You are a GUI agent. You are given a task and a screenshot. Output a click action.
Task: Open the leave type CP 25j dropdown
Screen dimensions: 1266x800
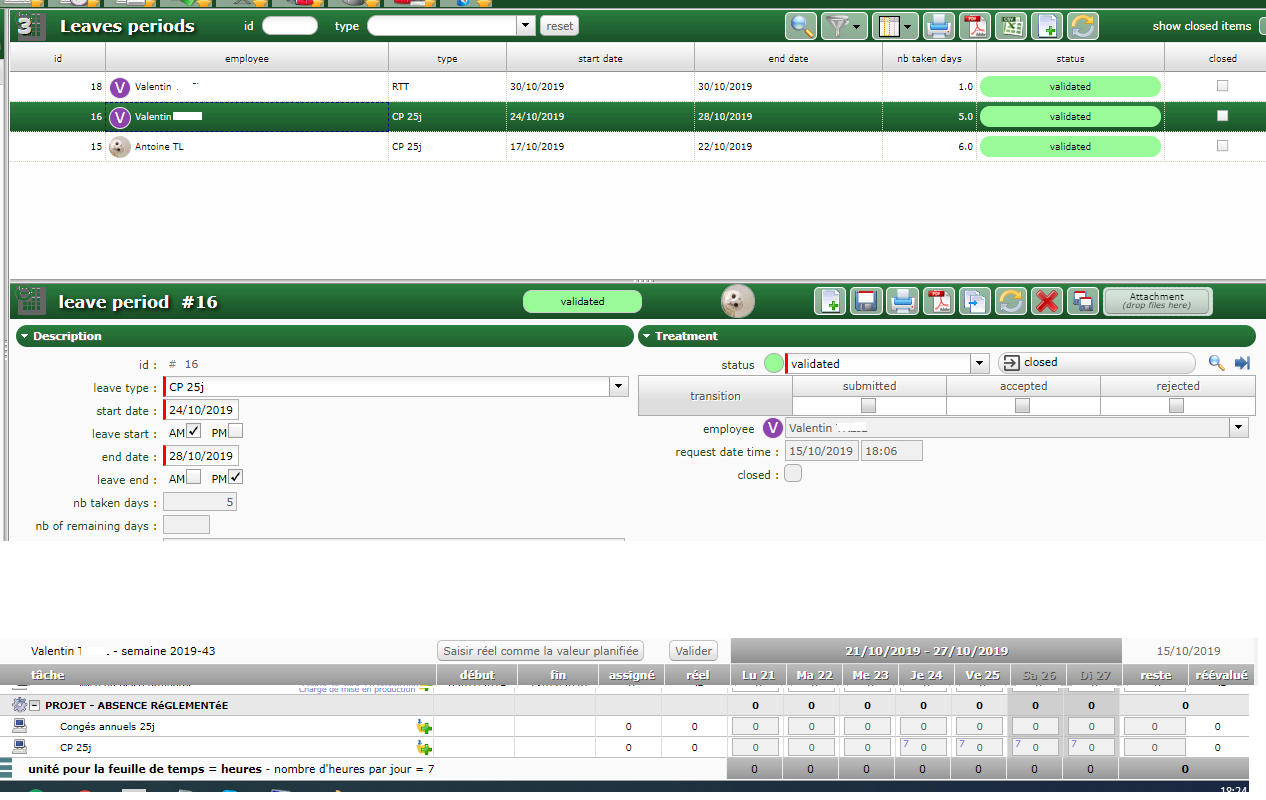619,387
